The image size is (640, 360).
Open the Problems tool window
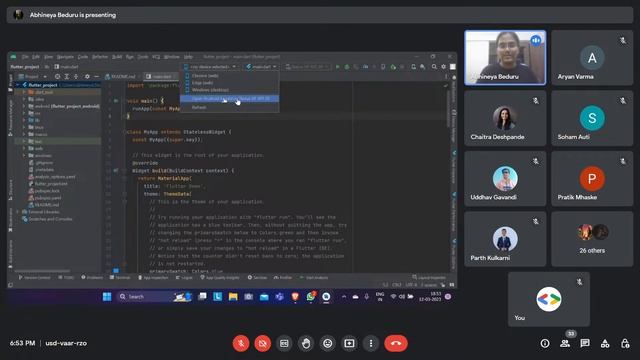coord(92,278)
